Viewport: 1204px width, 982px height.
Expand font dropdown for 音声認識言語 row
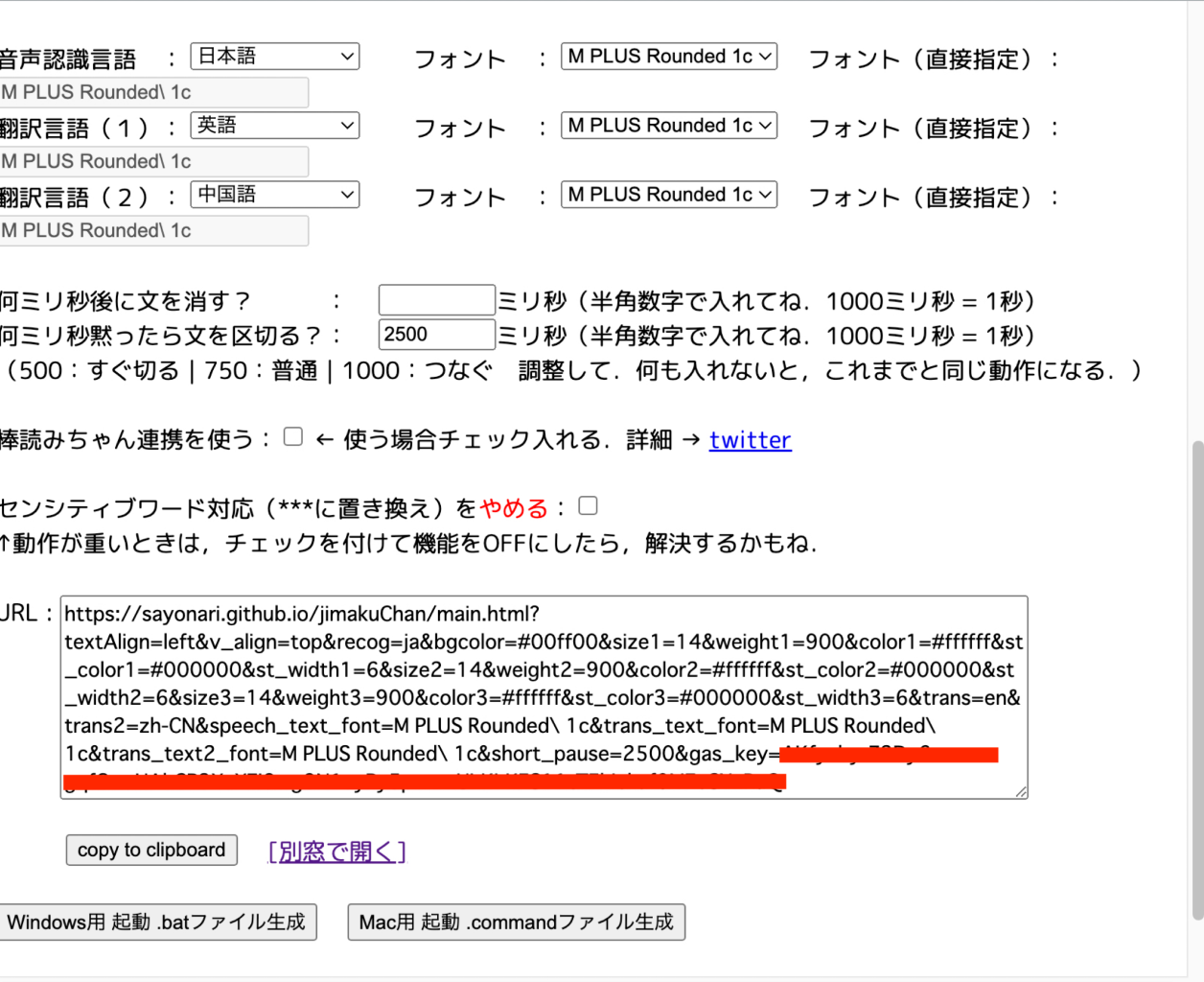click(668, 57)
